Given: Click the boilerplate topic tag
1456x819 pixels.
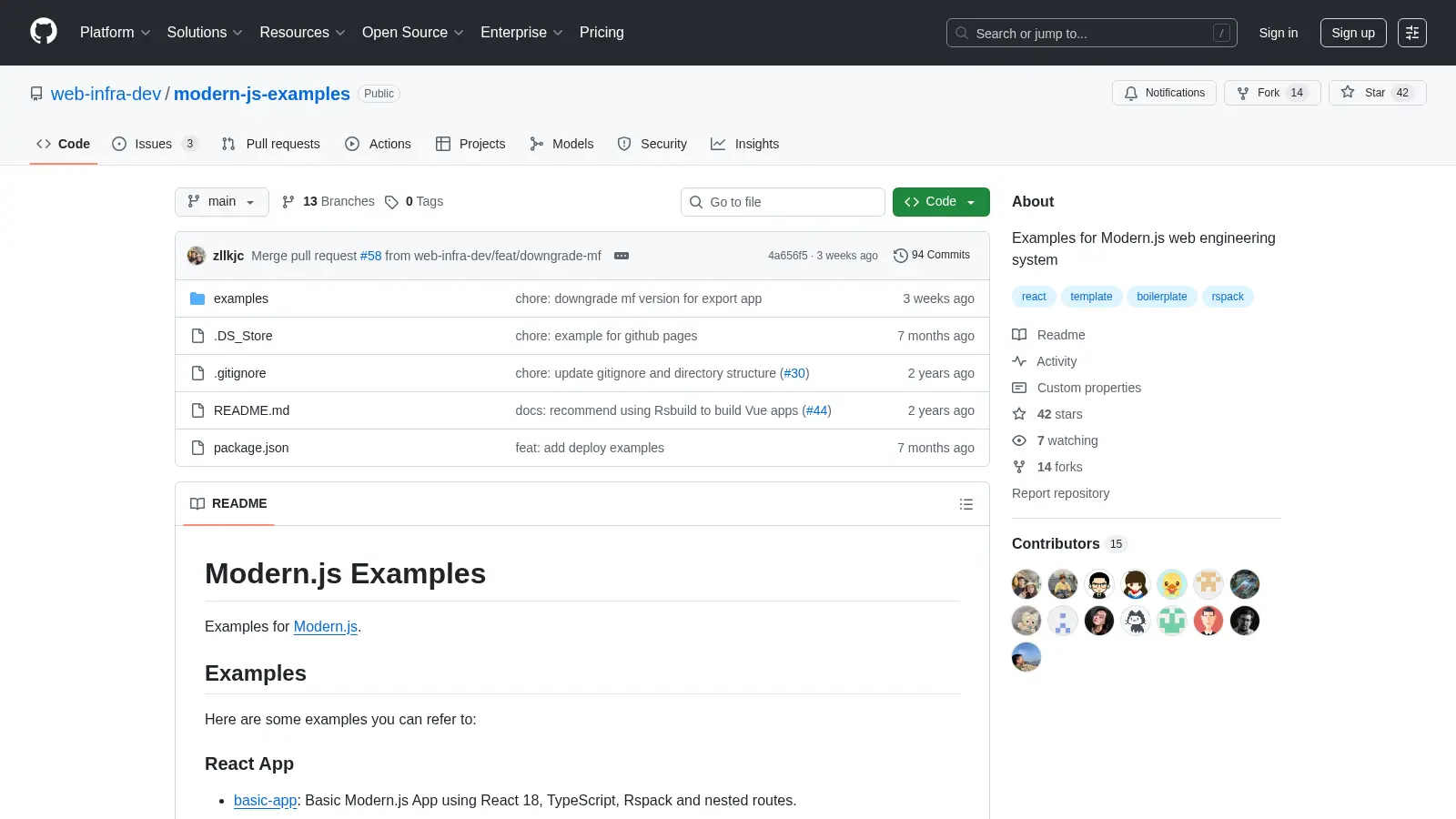Looking at the screenshot, I should pyautogui.click(x=1162, y=297).
